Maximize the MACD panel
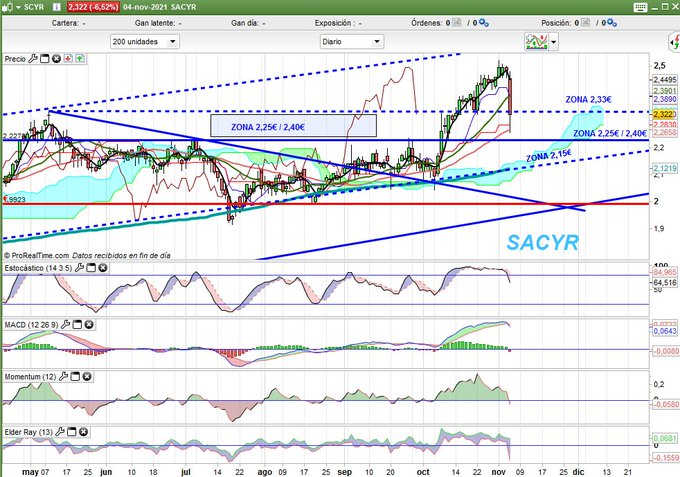The height and width of the screenshot is (477, 680). coord(77,324)
